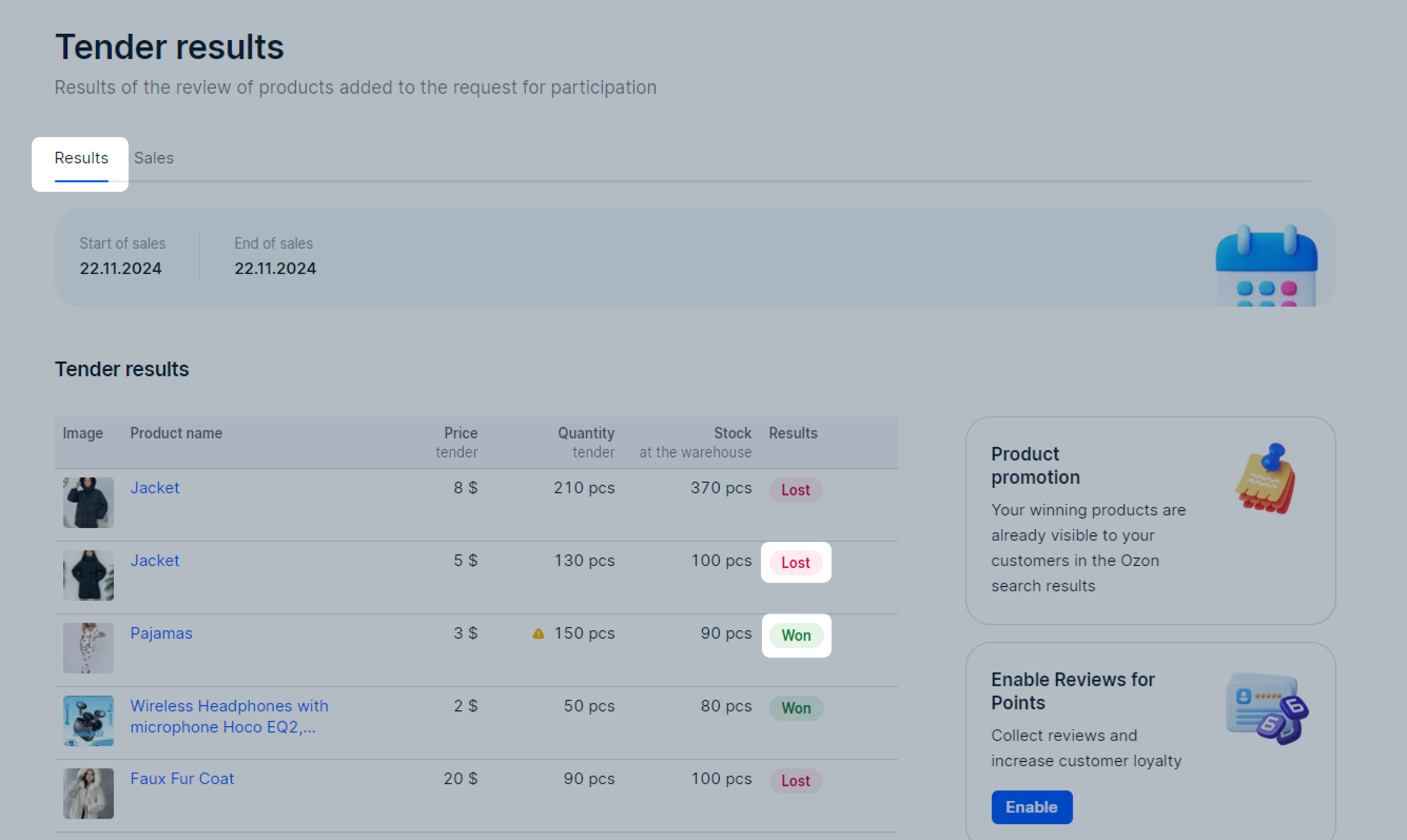
Task: Click the Lost badge in the 8 $ Jacket row
Action: (796, 490)
